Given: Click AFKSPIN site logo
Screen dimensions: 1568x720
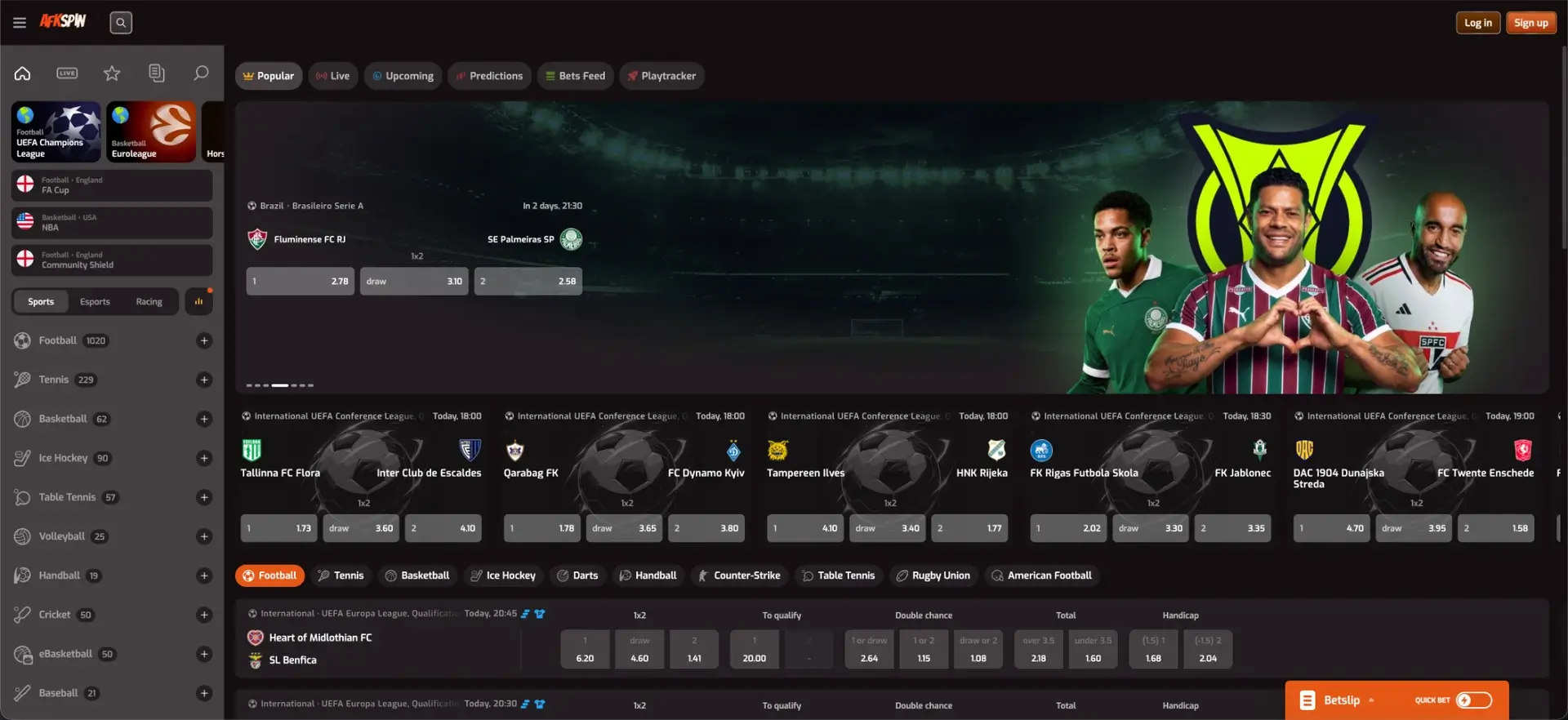Looking at the screenshot, I should (63, 21).
